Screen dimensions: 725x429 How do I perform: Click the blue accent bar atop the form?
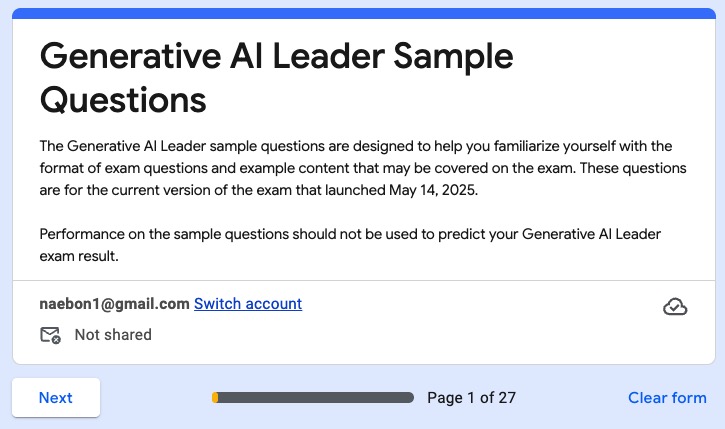pyautogui.click(x=362, y=13)
